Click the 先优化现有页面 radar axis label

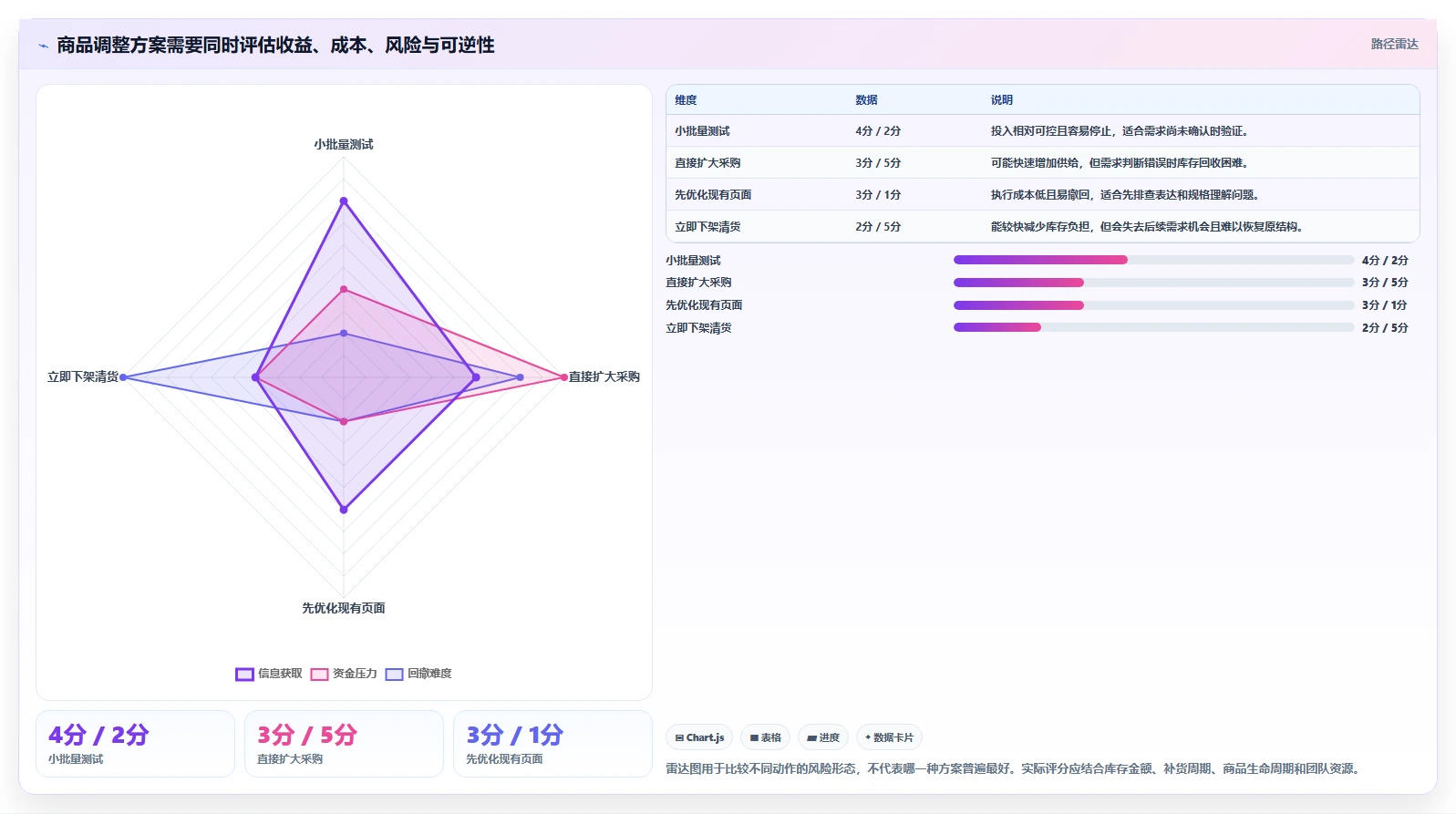coord(344,608)
